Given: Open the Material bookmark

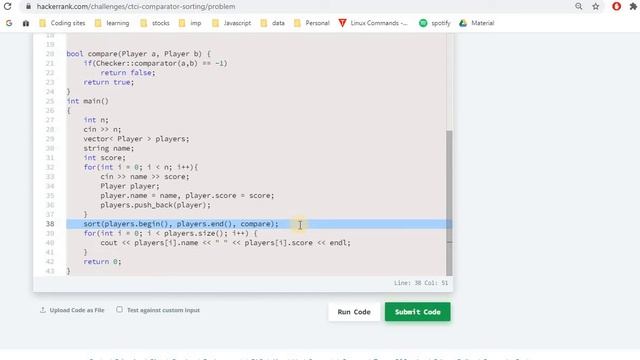Looking at the screenshot, I should click(477, 23).
